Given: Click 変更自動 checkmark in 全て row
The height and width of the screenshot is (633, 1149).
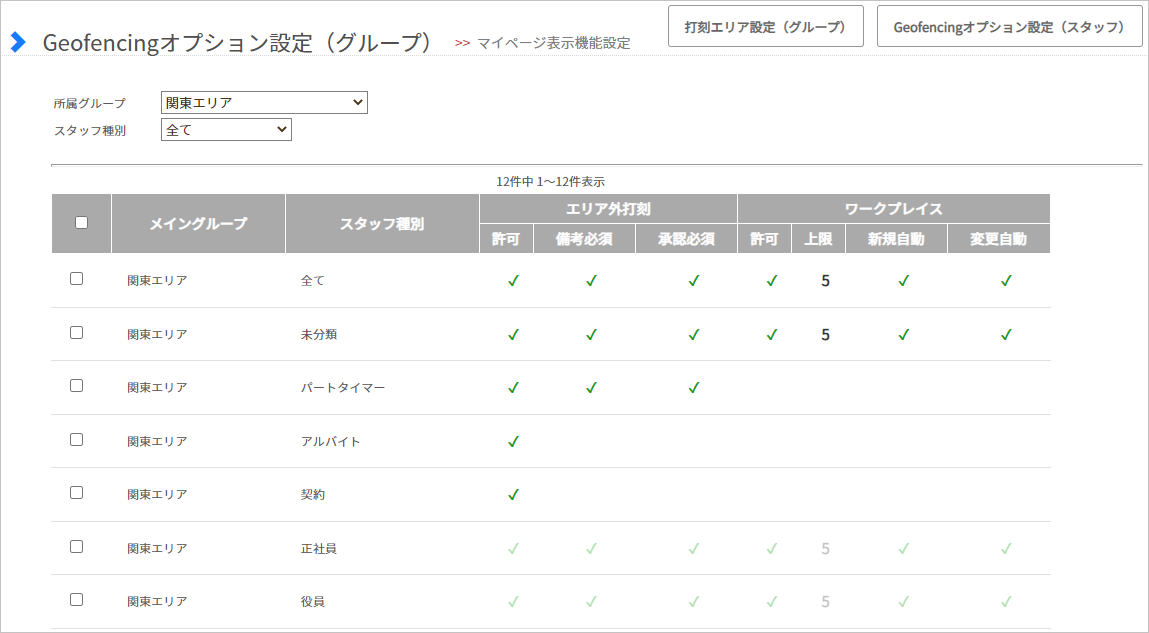Looking at the screenshot, I should 1006,280.
